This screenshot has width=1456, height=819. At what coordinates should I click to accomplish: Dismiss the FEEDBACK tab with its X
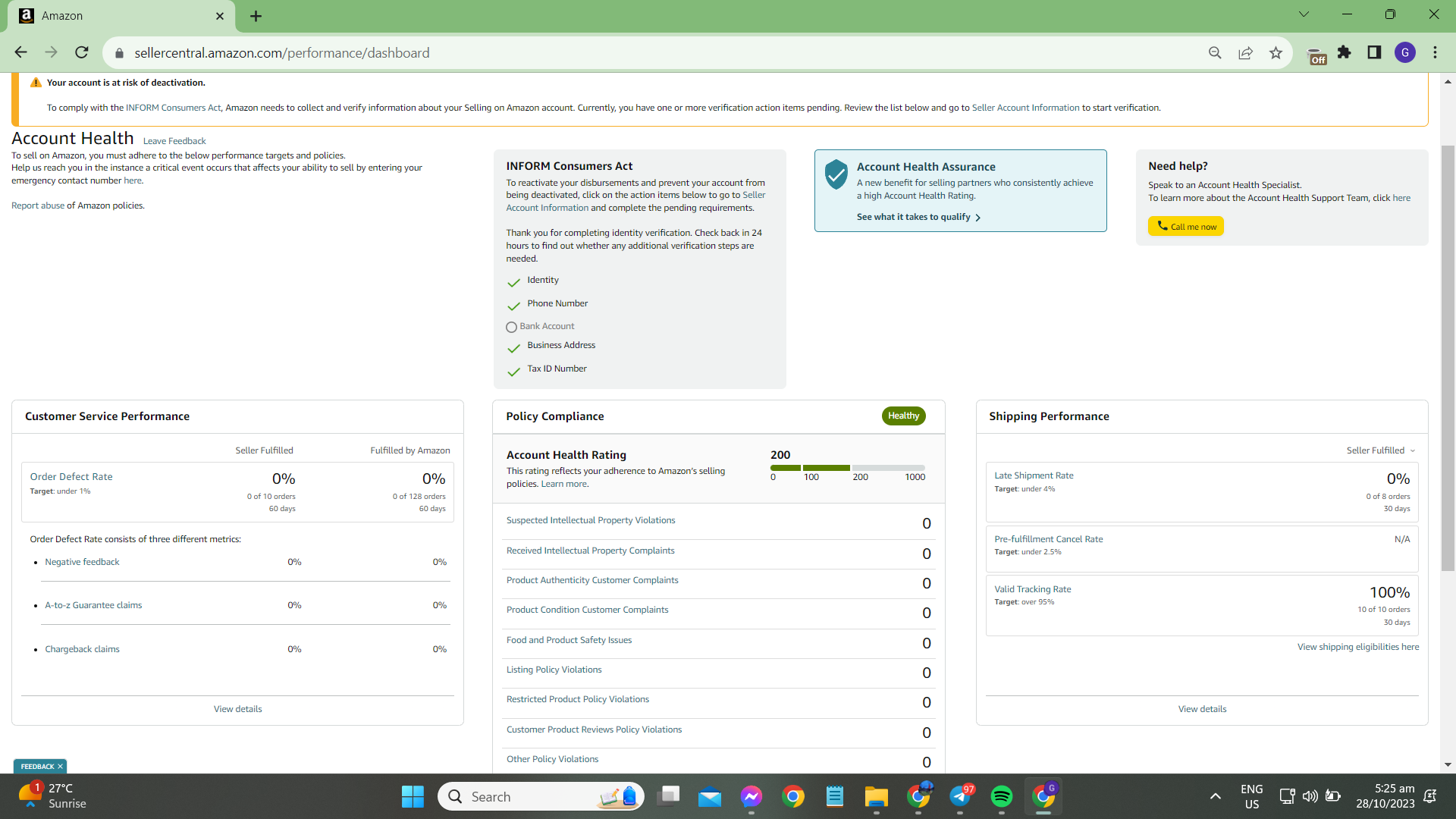[61, 767]
